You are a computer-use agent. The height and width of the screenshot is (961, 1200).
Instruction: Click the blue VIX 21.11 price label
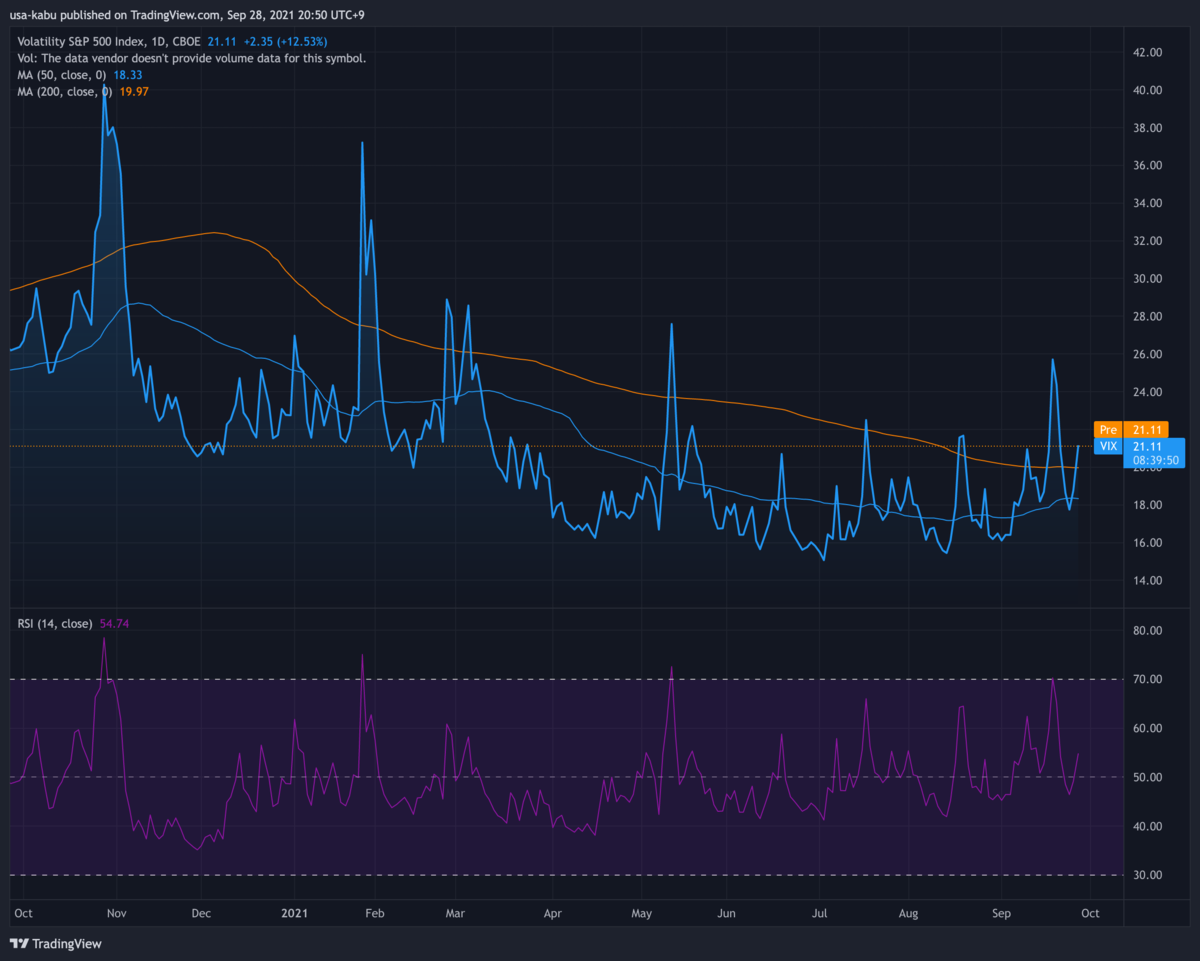pos(1138,446)
